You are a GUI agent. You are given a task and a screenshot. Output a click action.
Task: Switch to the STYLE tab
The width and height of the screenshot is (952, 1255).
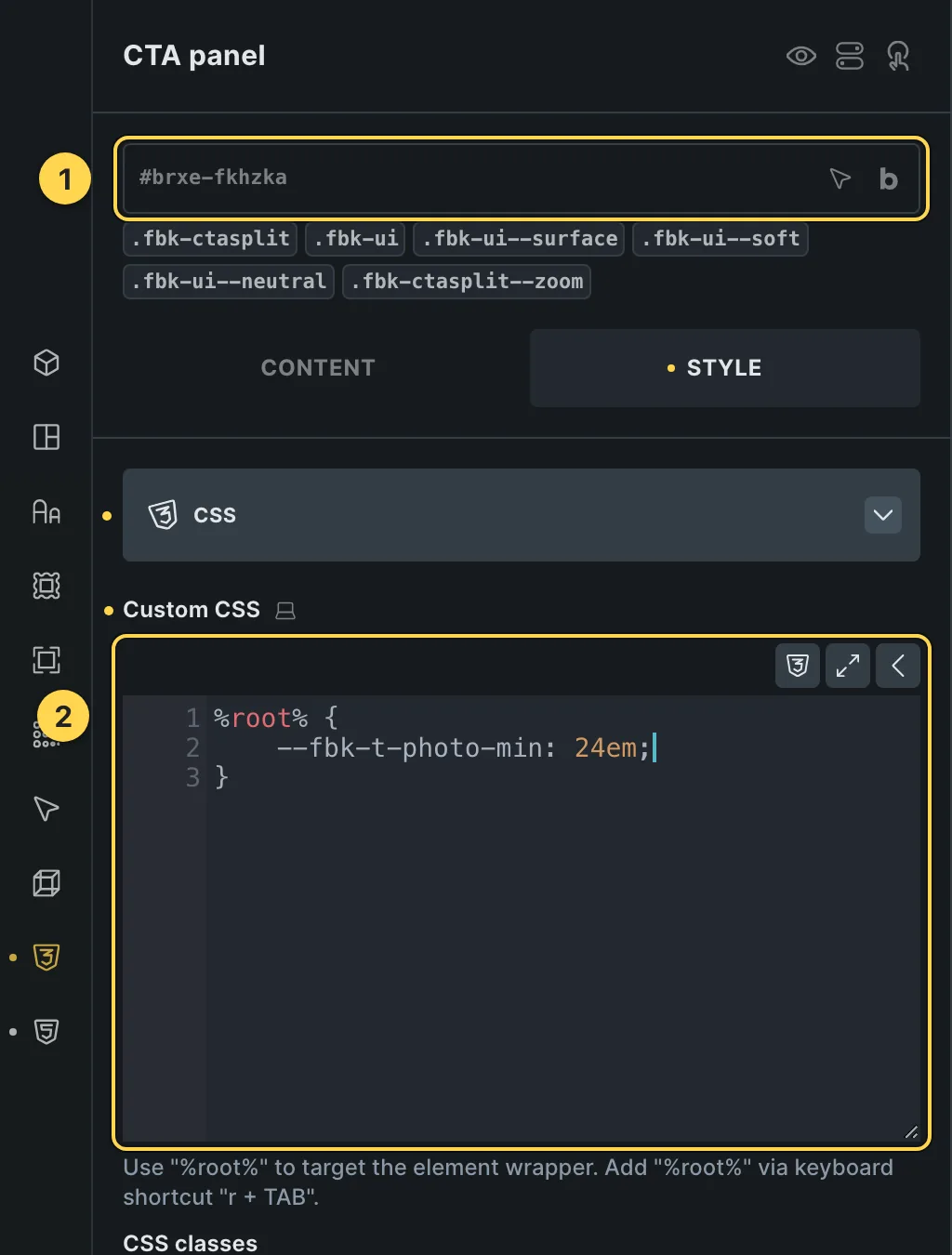[x=725, y=368]
